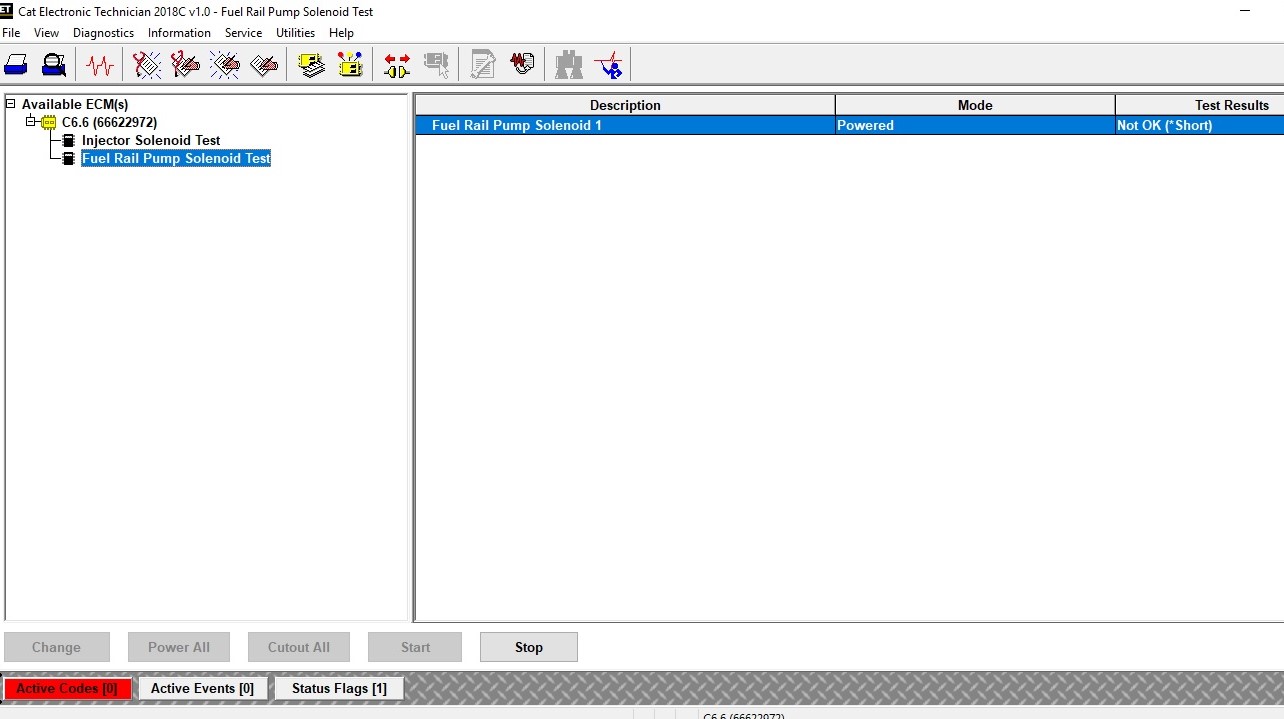Minimize the Cat Electronic Technician window
This screenshot has width=1284, height=719.
1245,11
